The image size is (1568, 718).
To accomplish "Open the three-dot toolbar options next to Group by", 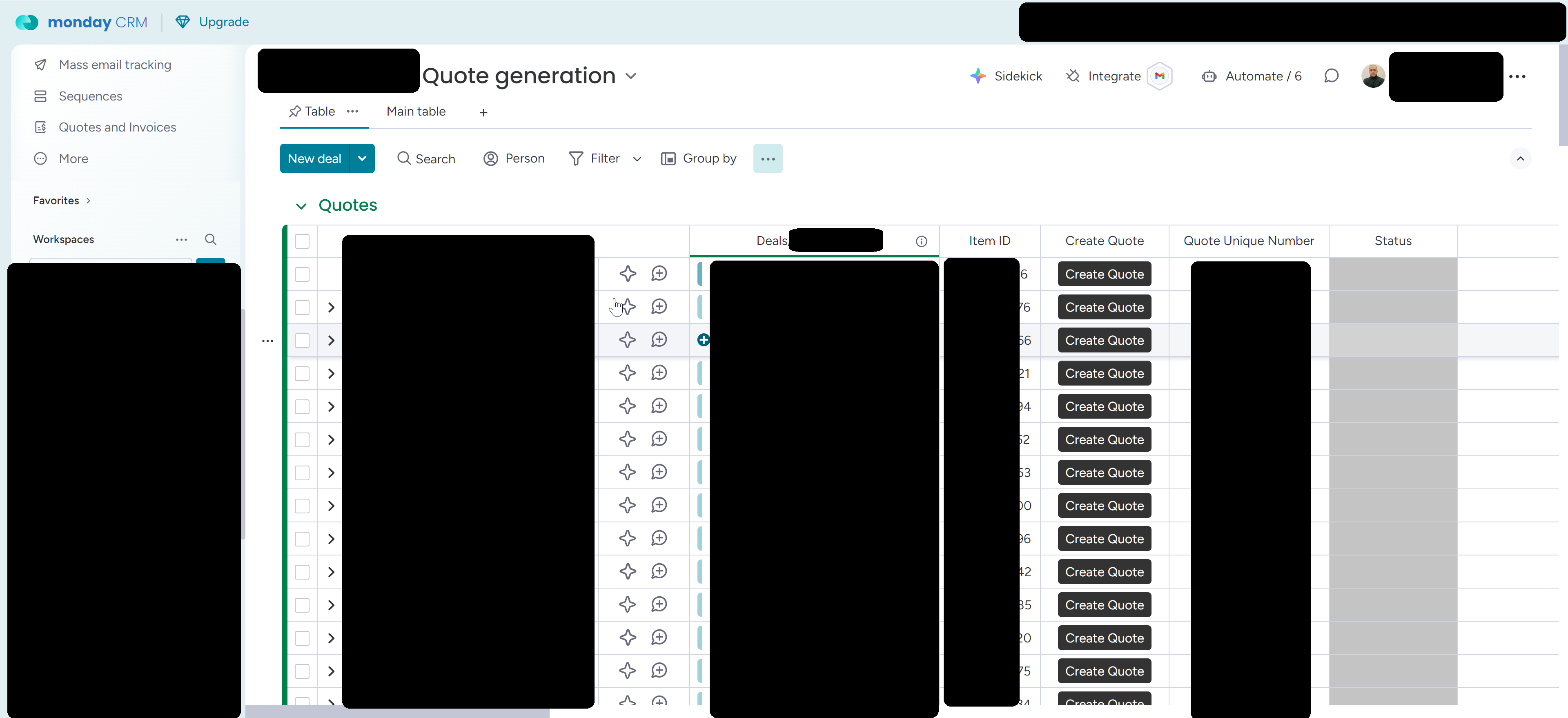I will pyautogui.click(x=768, y=159).
